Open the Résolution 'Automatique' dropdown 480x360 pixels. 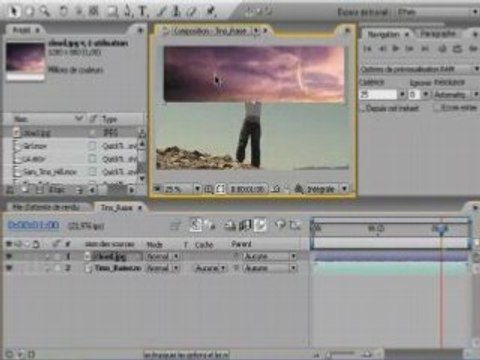[x=456, y=95]
